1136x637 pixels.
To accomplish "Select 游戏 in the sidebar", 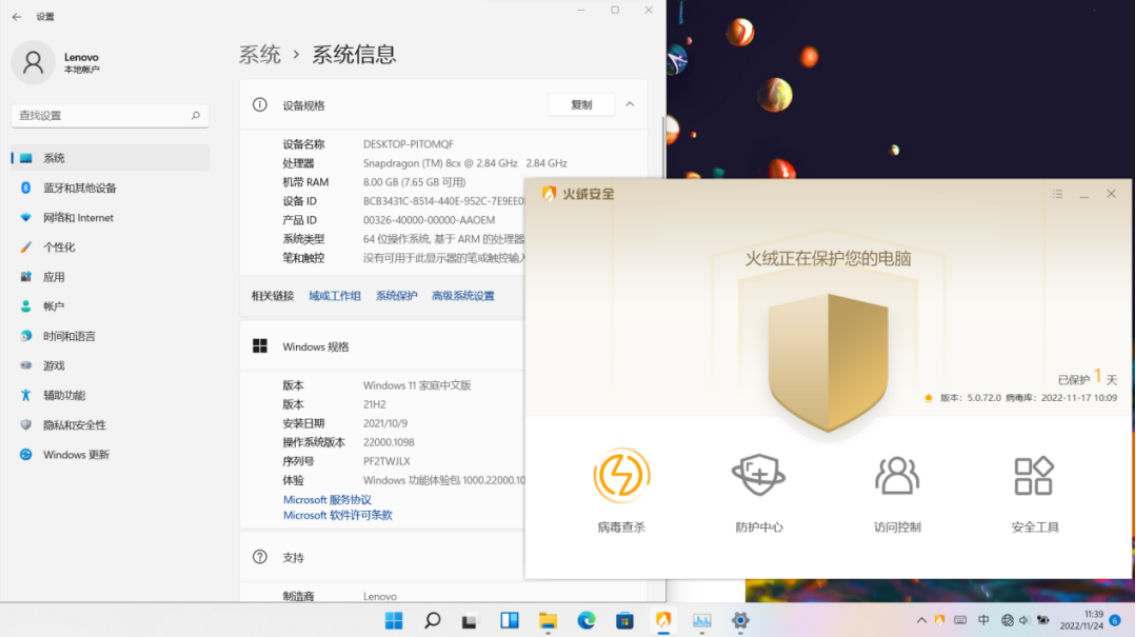I will (x=110, y=366).
